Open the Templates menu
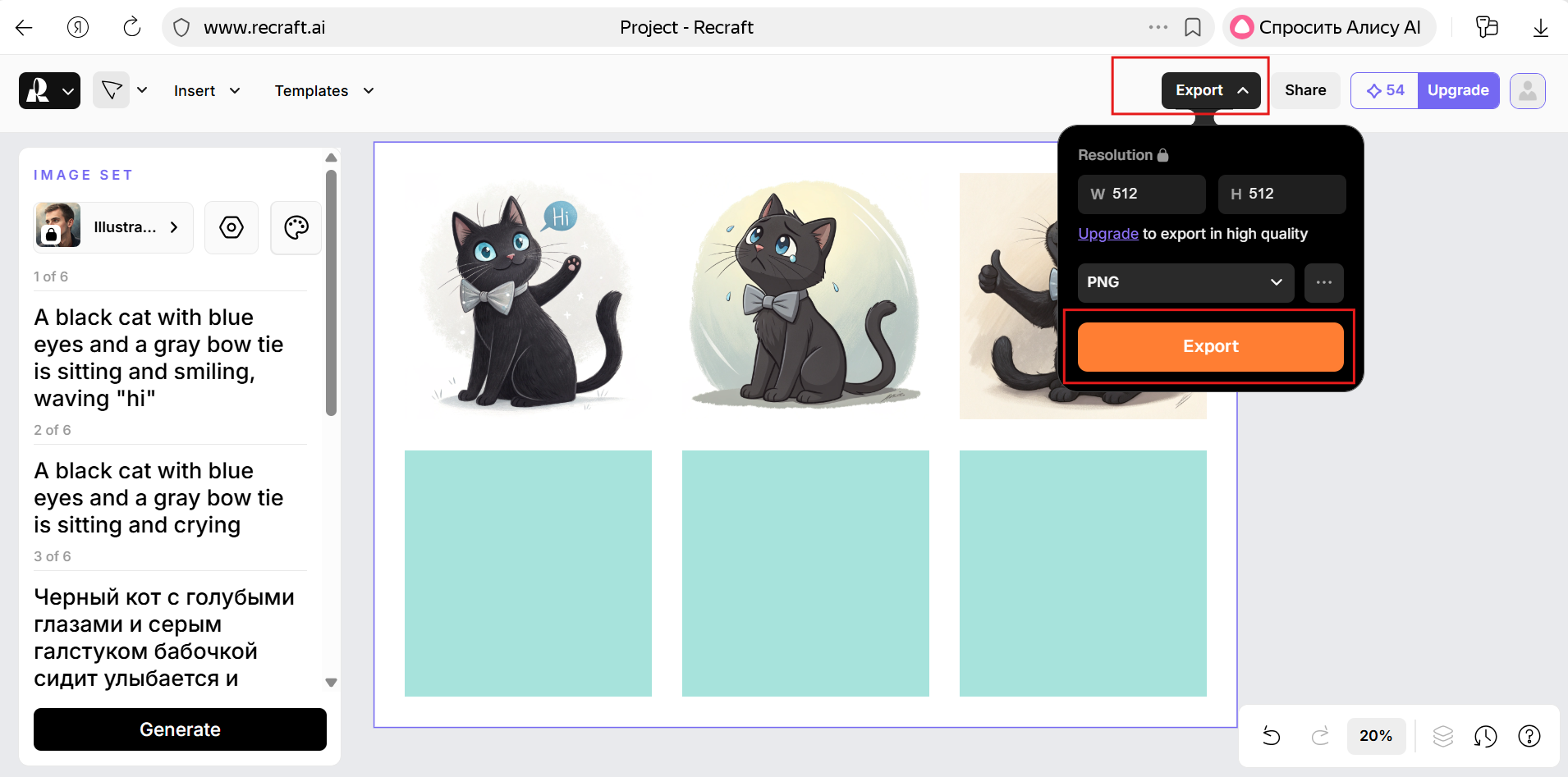The width and height of the screenshot is (1568, 777). [x=324, y=91]
